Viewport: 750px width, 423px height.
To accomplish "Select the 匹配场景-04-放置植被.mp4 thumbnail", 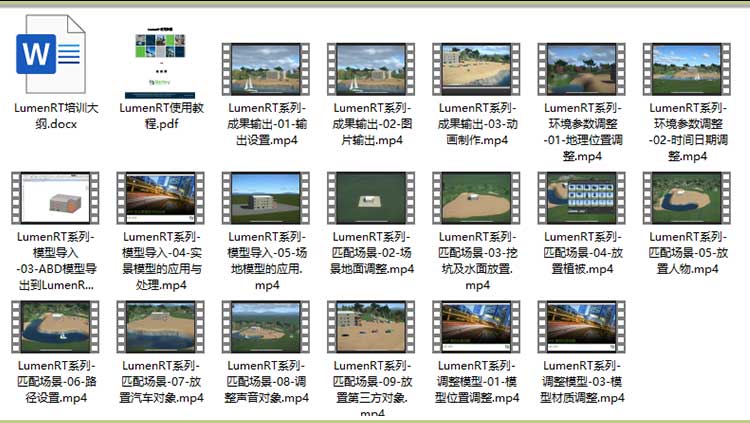I will click(581, 198).
